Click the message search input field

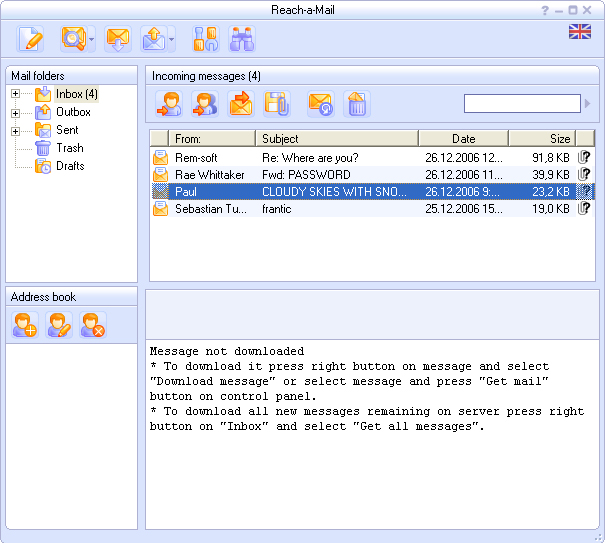tap(521, 104)
